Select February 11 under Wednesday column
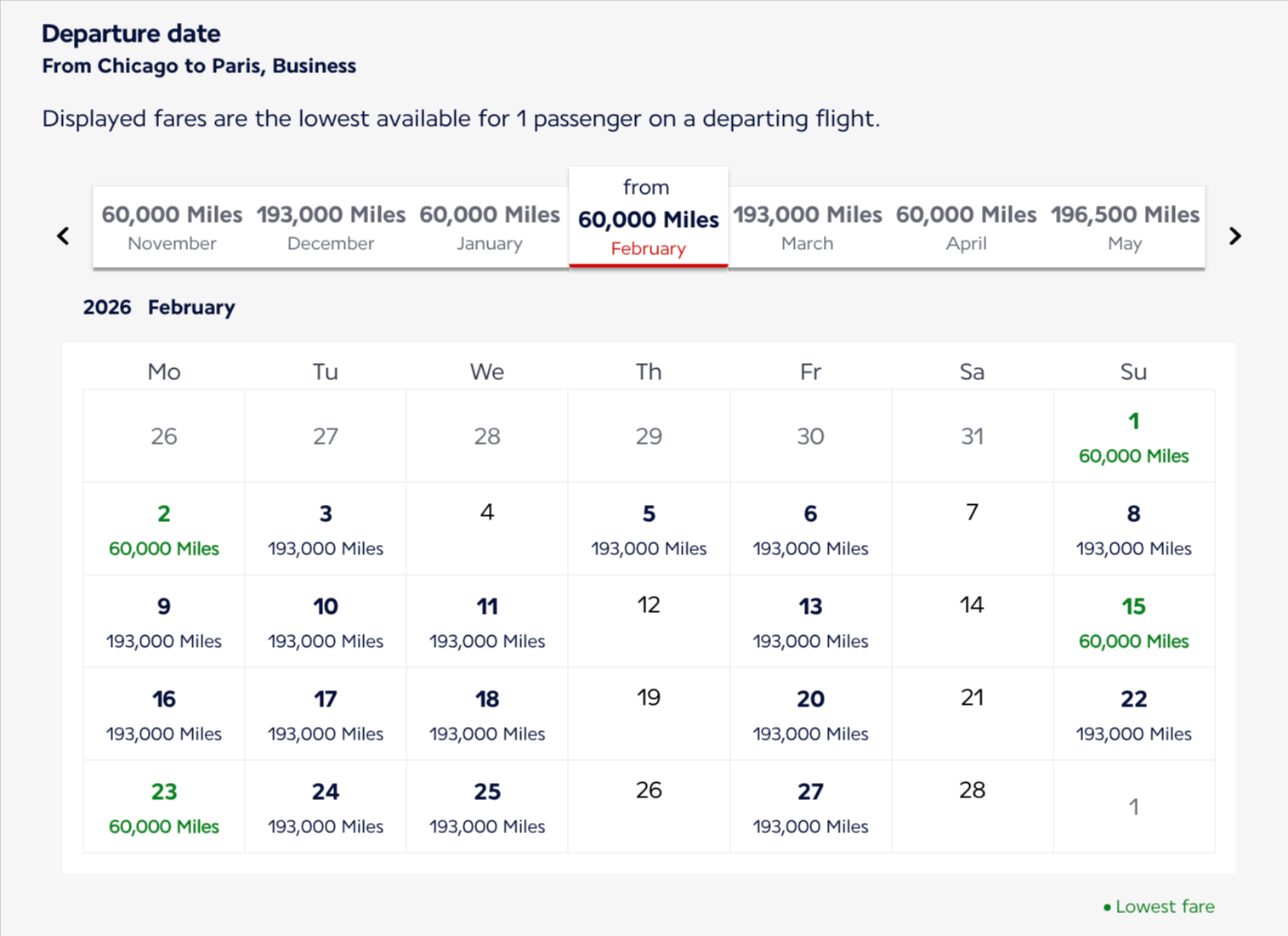Image resolution: width=1288 pixels, height=936 pixels. tap(486, 621)
